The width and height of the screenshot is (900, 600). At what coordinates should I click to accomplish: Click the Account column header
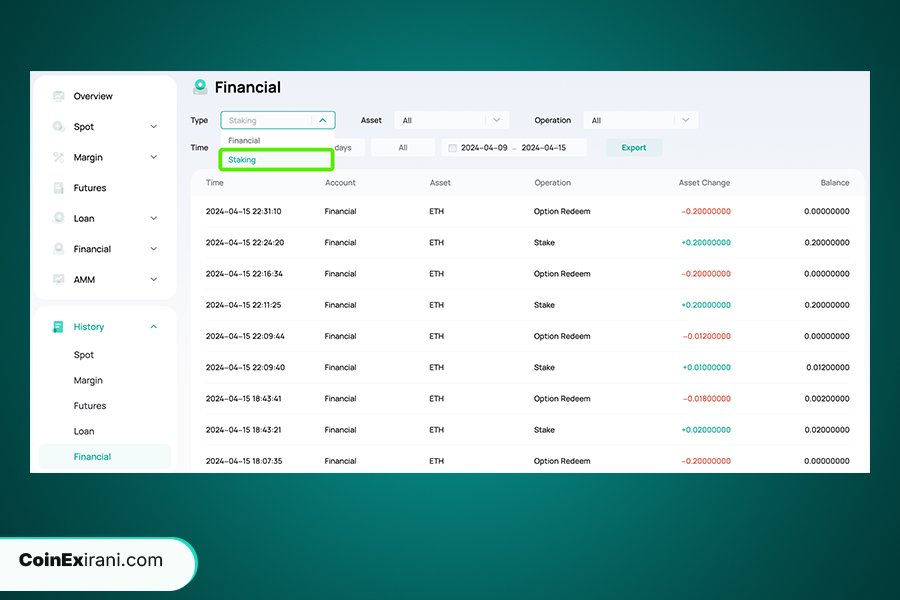point(340,183)
